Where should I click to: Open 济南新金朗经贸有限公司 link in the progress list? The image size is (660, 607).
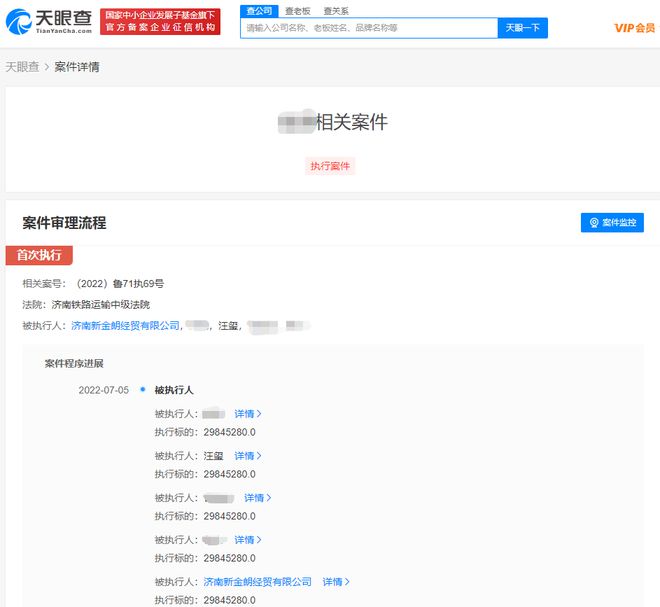[x=257, y=582]
